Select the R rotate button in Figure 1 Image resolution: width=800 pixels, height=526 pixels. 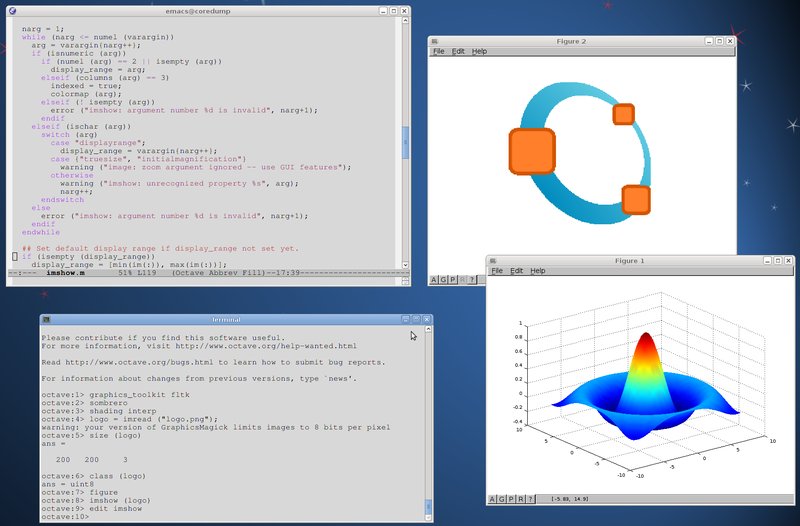click(520, 499)
